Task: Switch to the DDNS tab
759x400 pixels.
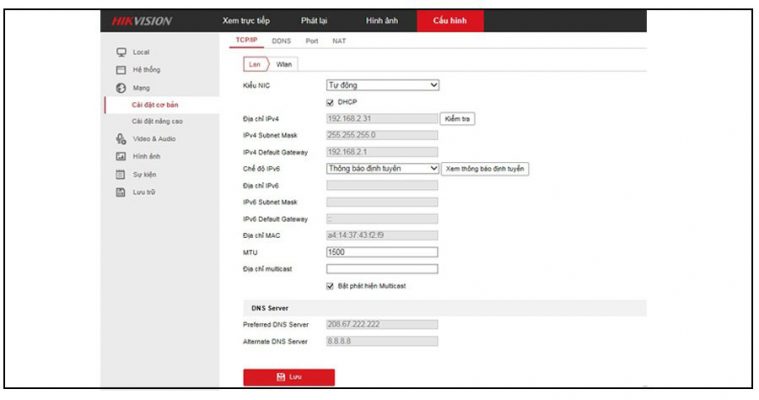Action: (281, 41)
